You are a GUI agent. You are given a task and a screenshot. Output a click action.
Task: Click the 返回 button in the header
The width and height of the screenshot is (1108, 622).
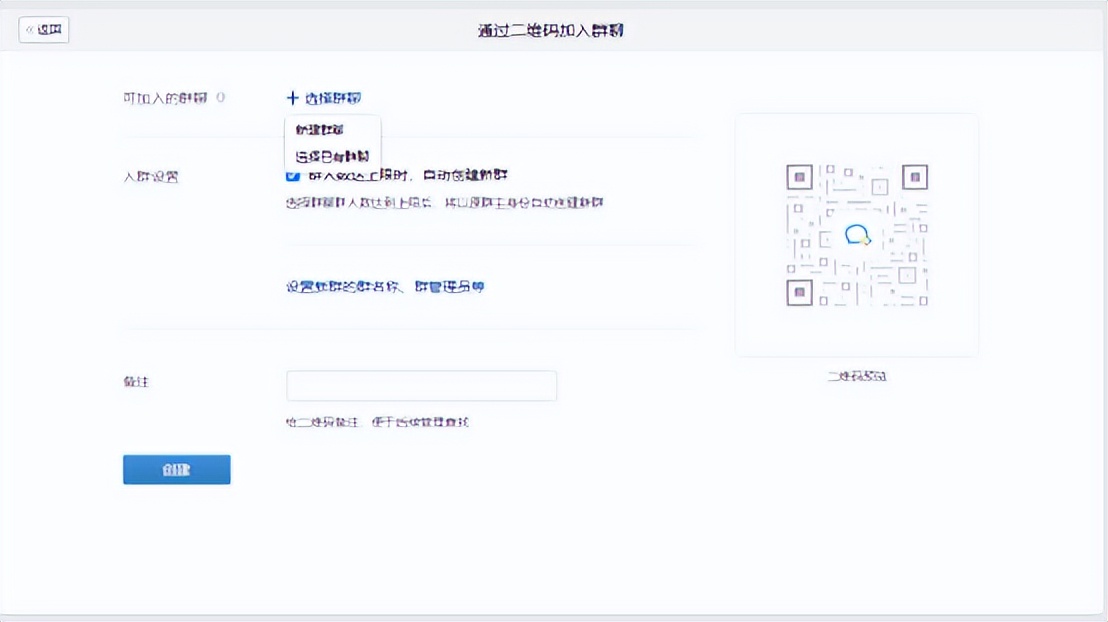tap(43, 29)
